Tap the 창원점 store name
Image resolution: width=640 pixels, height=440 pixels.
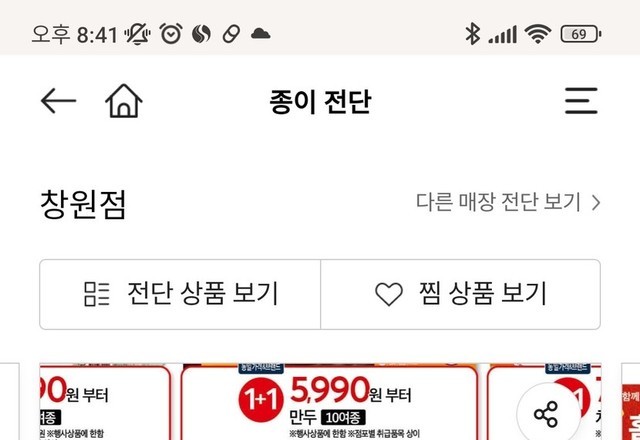point(83,204)
